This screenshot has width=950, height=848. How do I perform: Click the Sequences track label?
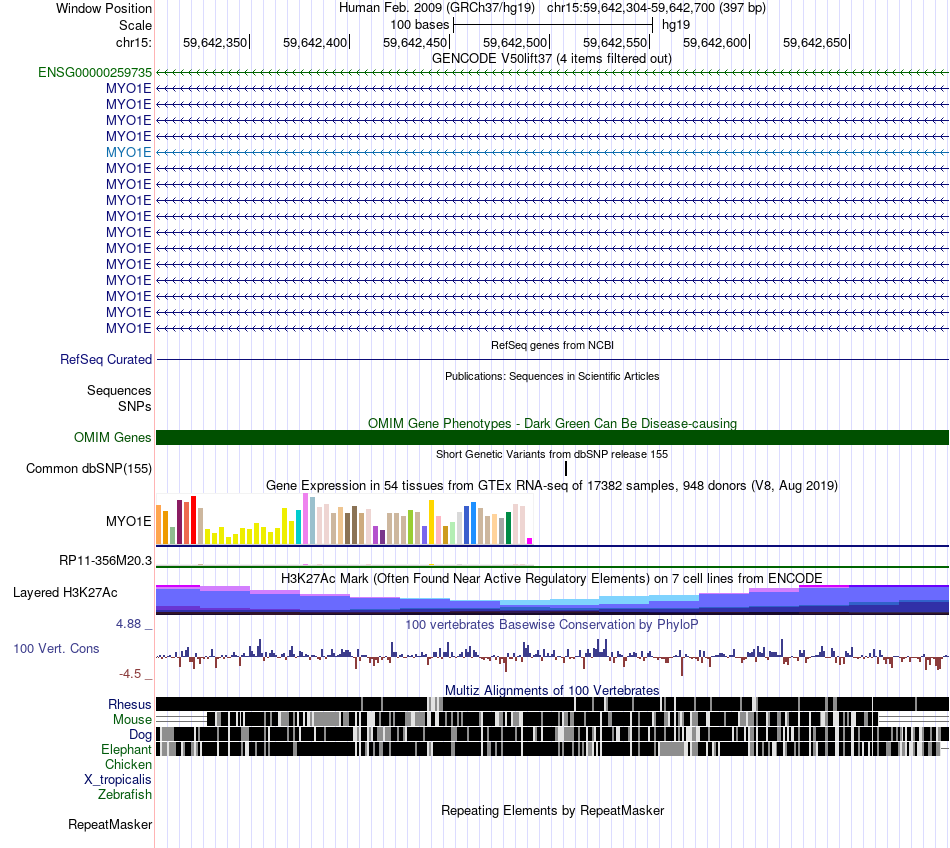pyautogui.click(x=119, y=391)
